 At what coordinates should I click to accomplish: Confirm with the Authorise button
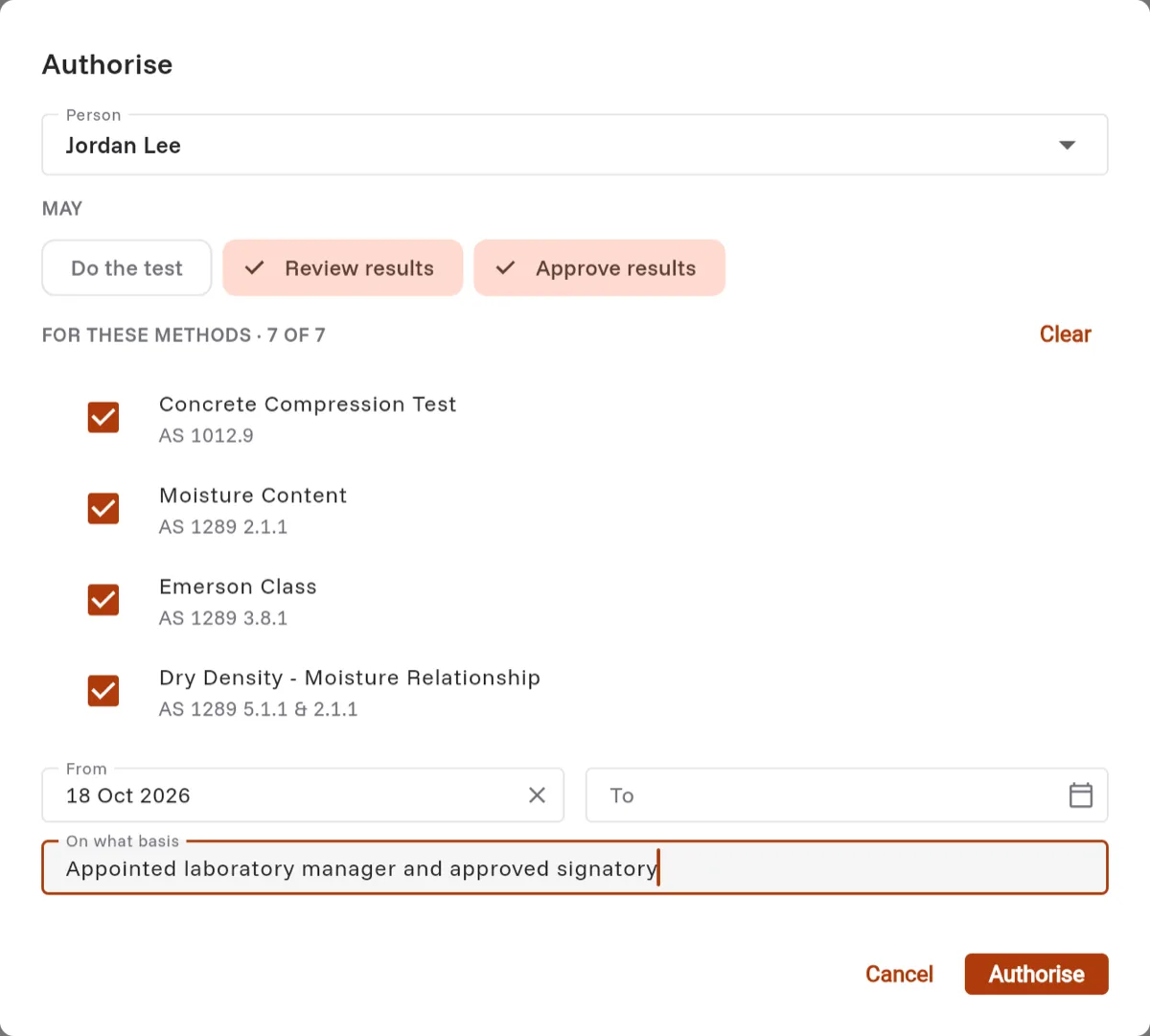click(1037, 975)
